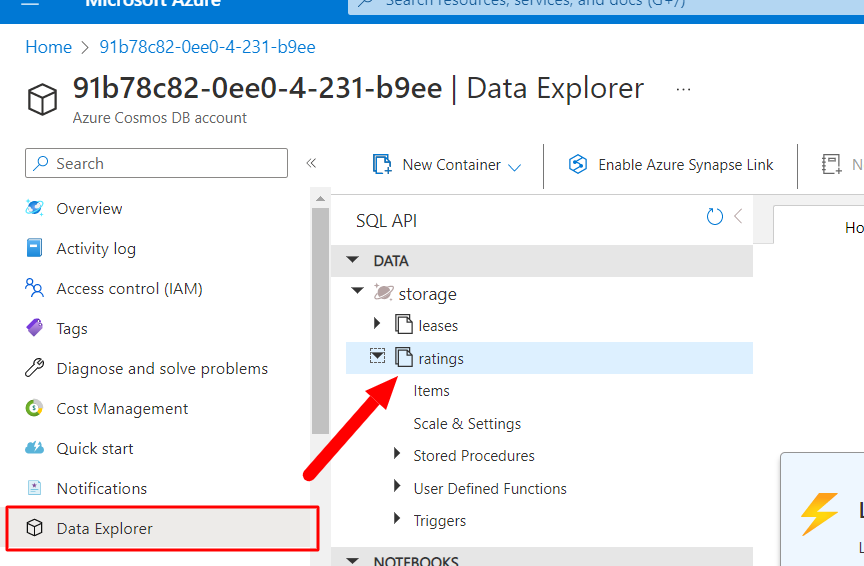Expand Stored Procedures
Image resolution: width=864 pixels, height=566 pixels.
pos(397,454)
